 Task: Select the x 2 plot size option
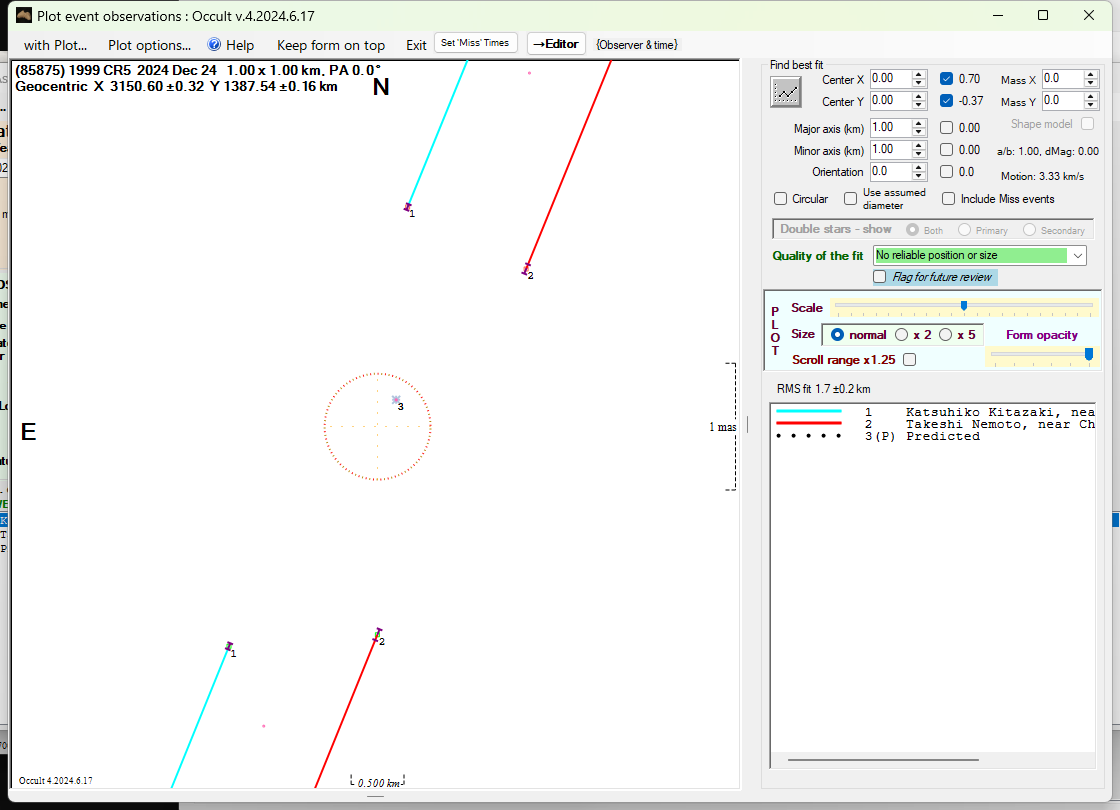[902, 335]
